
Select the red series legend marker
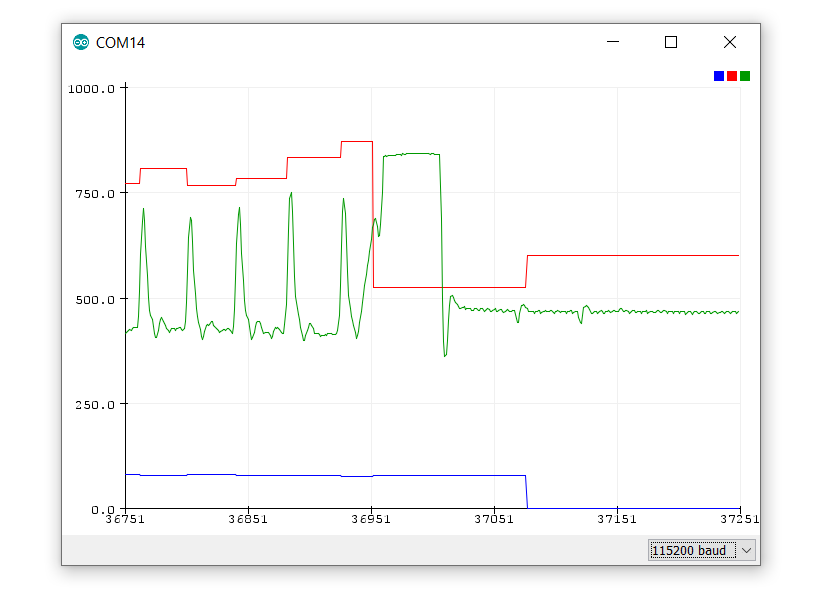732,75
